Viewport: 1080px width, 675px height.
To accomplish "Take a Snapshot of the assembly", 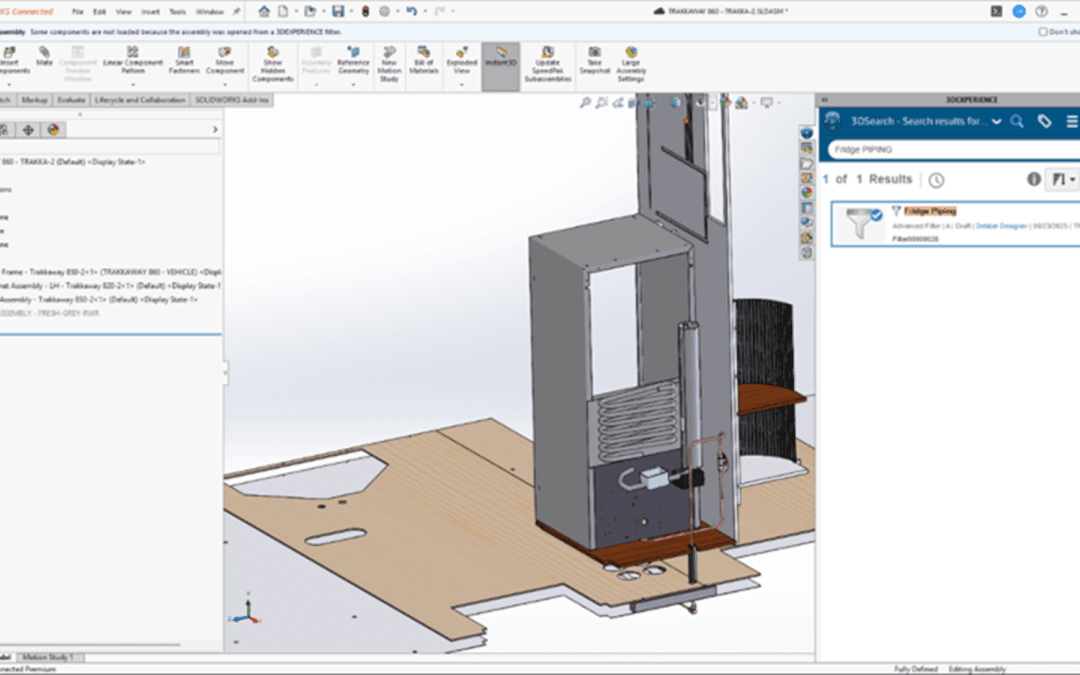I will (x=595, y=60).
